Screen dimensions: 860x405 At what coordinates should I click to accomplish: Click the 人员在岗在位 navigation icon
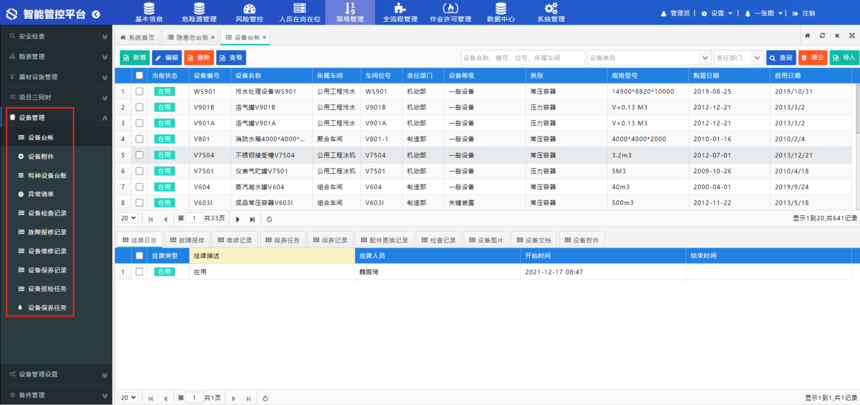[x=299, y=9]
